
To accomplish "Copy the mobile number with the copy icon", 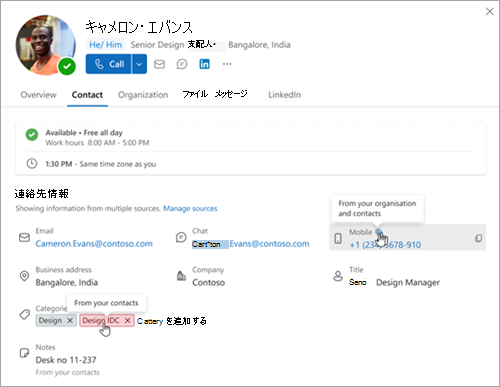I will [478, 238].
